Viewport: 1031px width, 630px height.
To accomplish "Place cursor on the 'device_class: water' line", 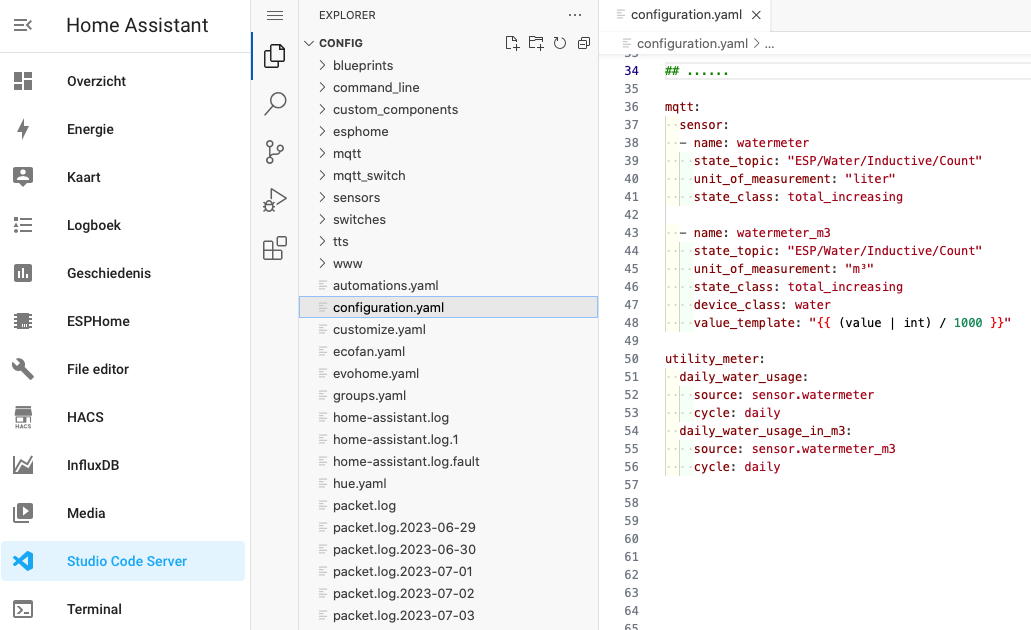I will click(762, 304).
